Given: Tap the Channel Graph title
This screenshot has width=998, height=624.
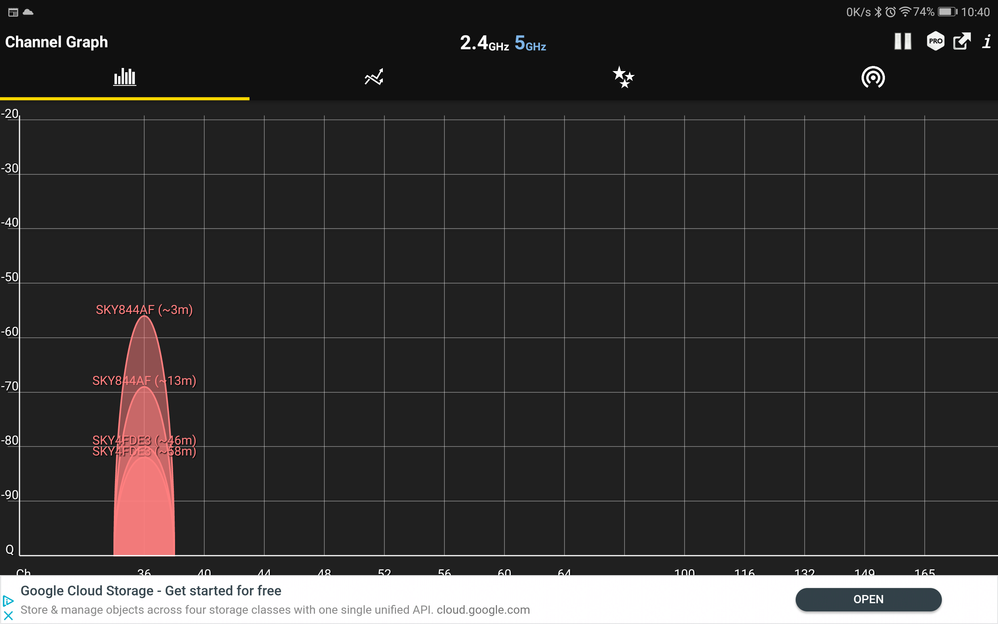Looking at the screenshot, I should [57, 42].
